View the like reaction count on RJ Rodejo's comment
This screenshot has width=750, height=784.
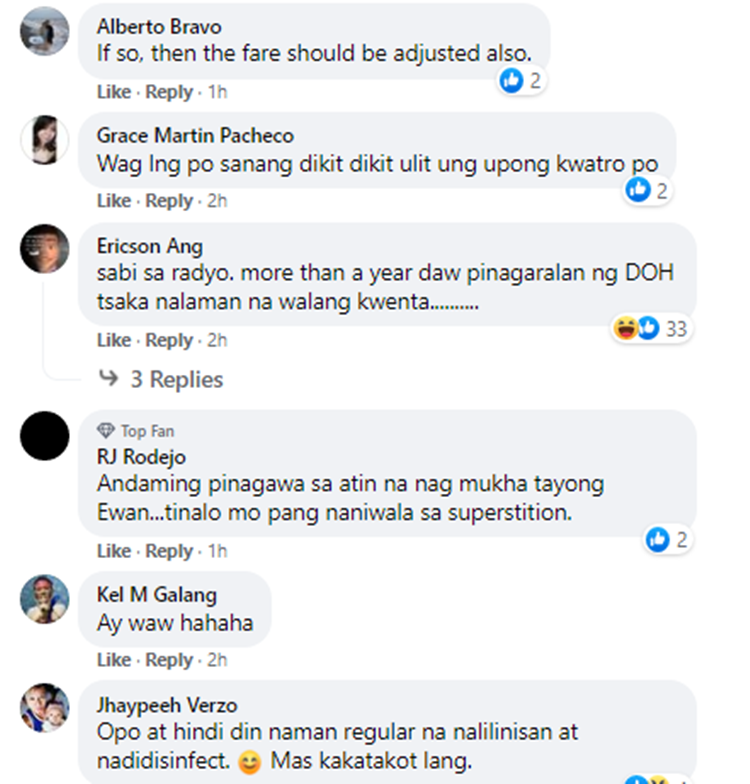coord(668,540)
